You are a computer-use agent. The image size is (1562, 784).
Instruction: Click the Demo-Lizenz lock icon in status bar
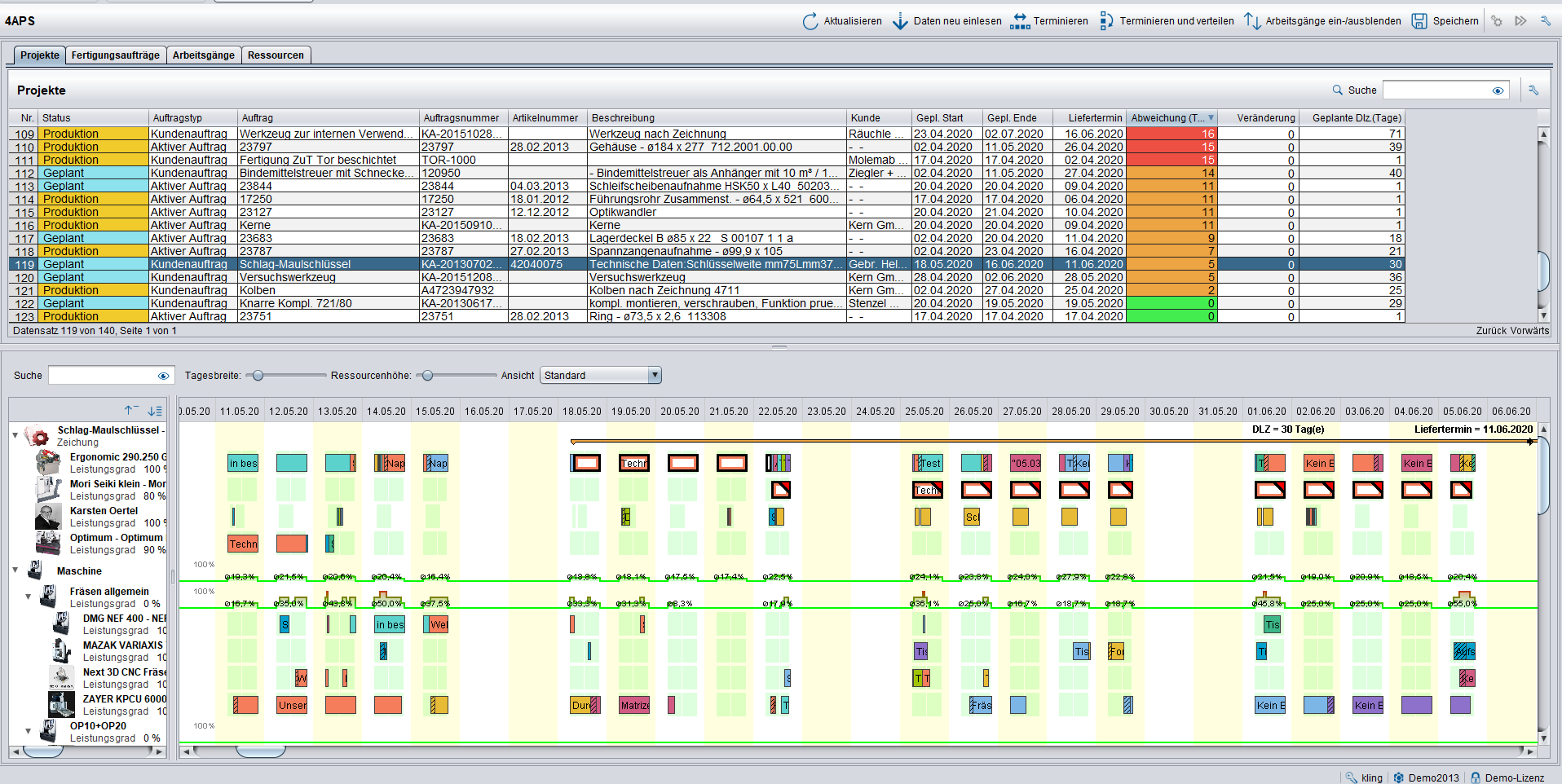tap(1476, 777)
